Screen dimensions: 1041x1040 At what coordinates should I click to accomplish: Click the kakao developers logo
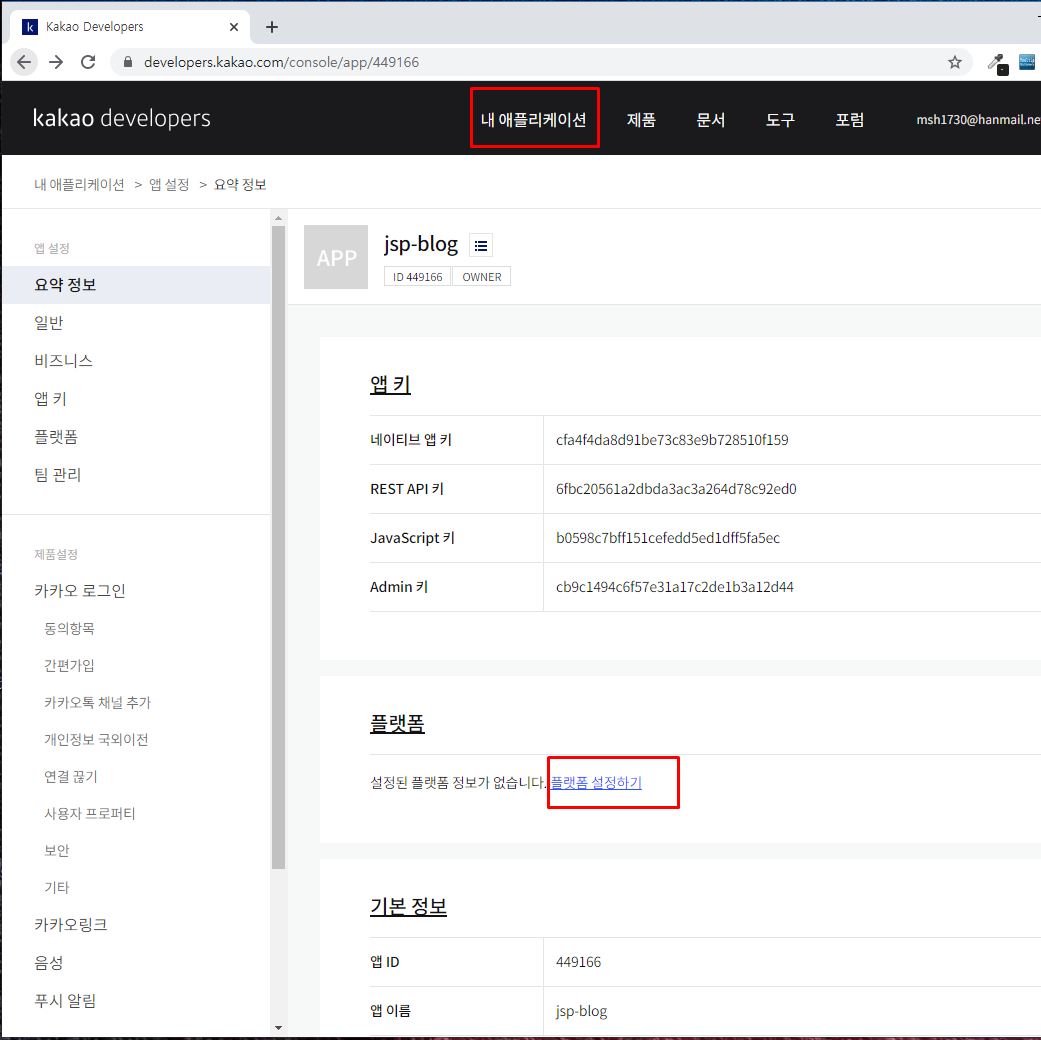(121, 118)
